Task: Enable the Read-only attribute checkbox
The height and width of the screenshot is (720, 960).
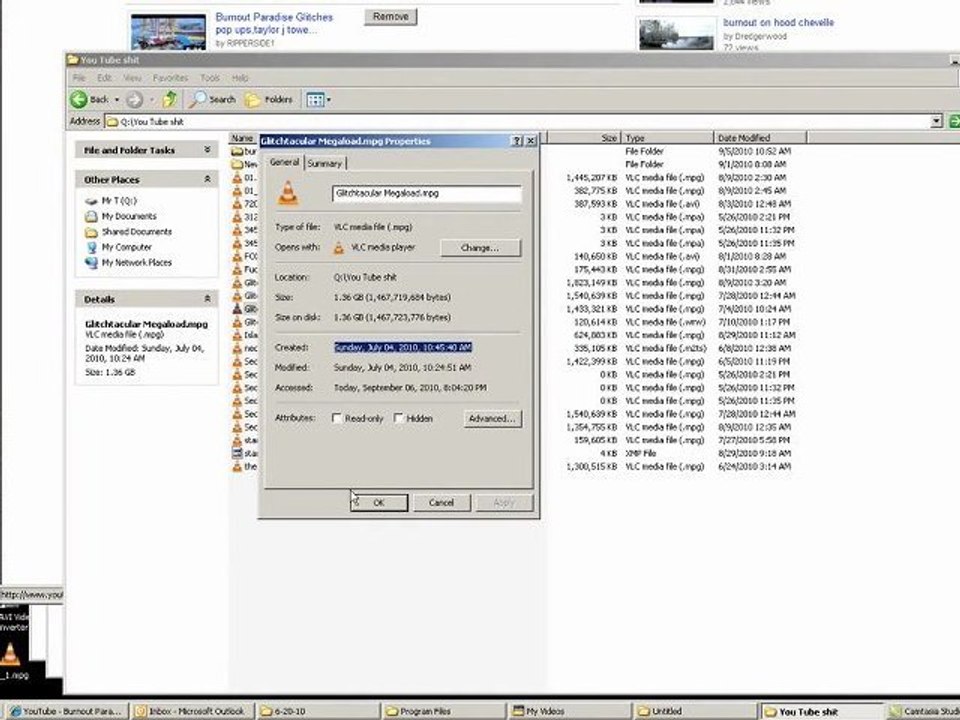Action: tap(337, 418)
